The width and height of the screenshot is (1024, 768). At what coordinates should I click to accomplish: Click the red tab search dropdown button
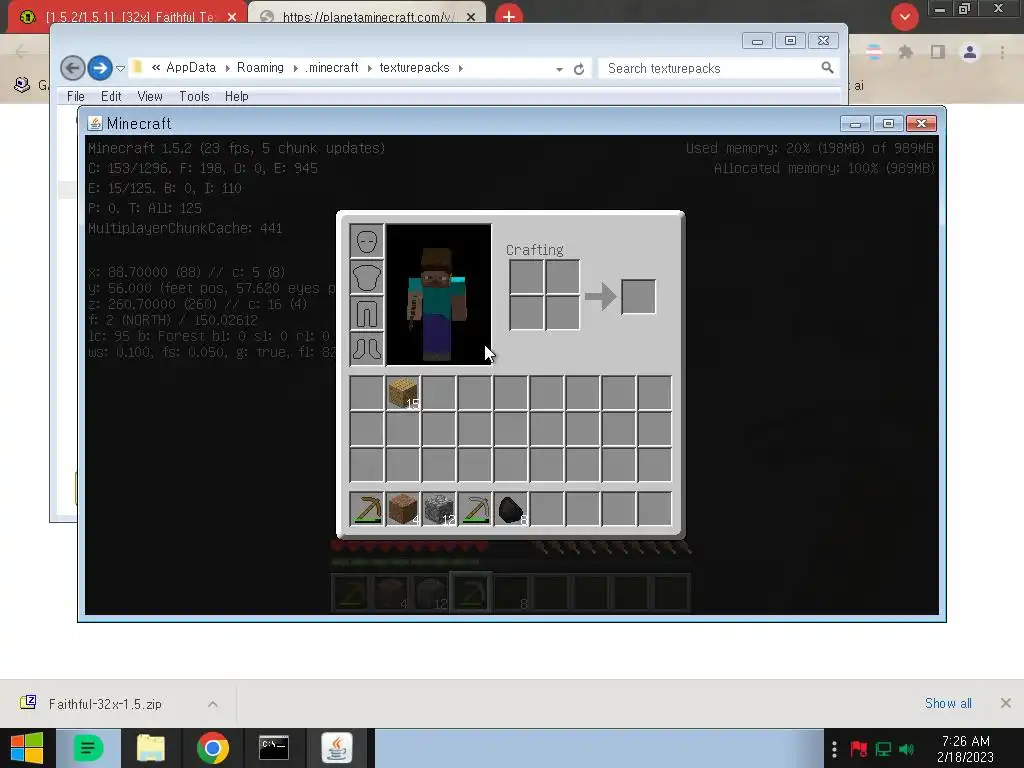click(x=904, y=17)
